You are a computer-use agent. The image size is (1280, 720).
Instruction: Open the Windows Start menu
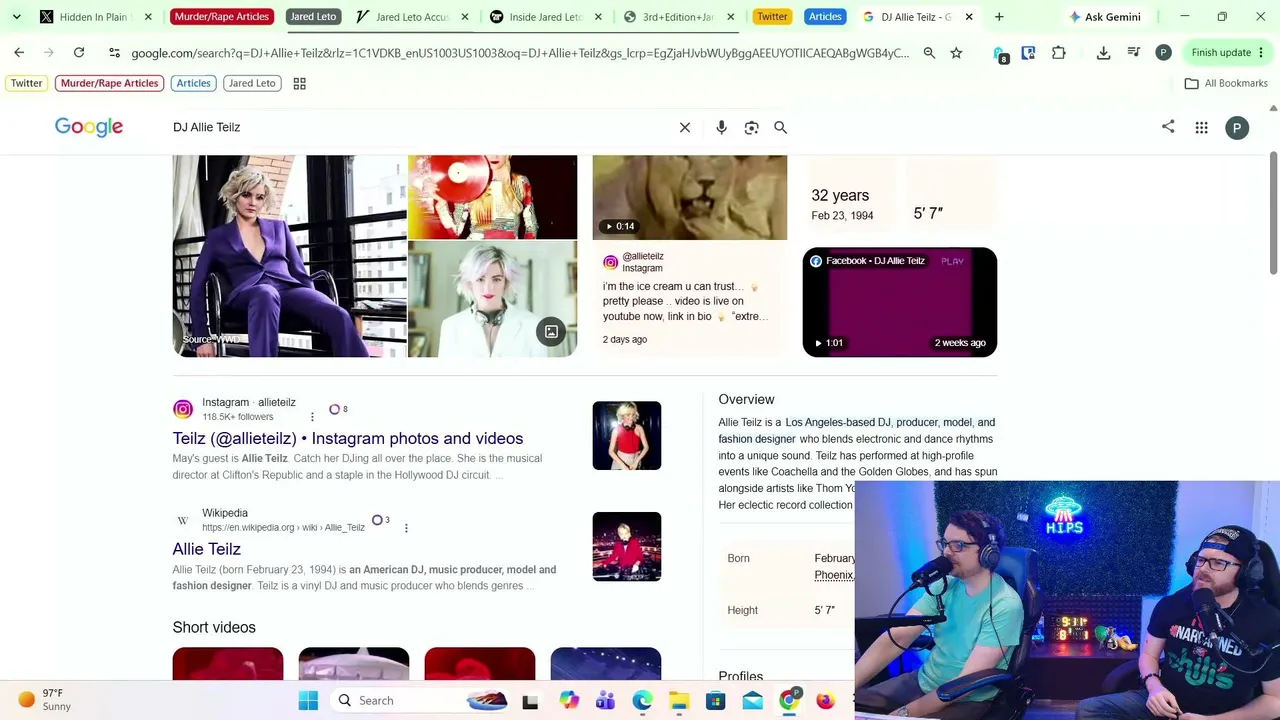coord(308,700)
